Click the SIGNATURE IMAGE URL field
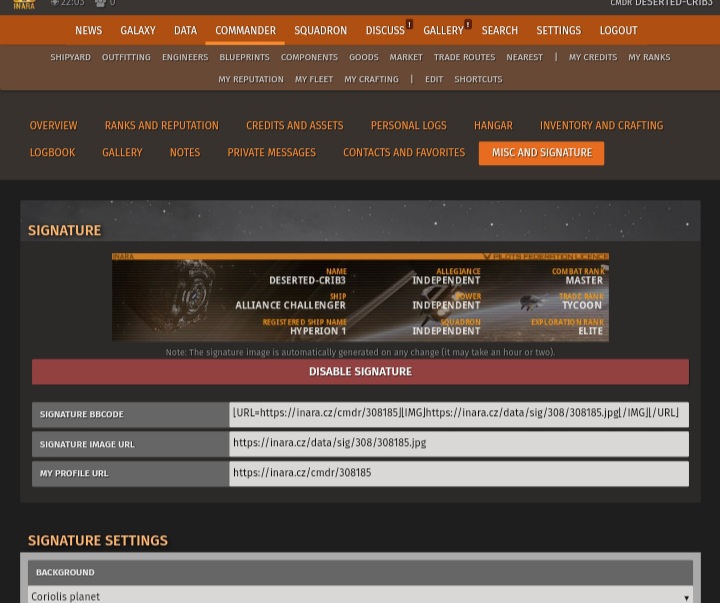The width and height of the screenshot is (720, 603). 459,444
